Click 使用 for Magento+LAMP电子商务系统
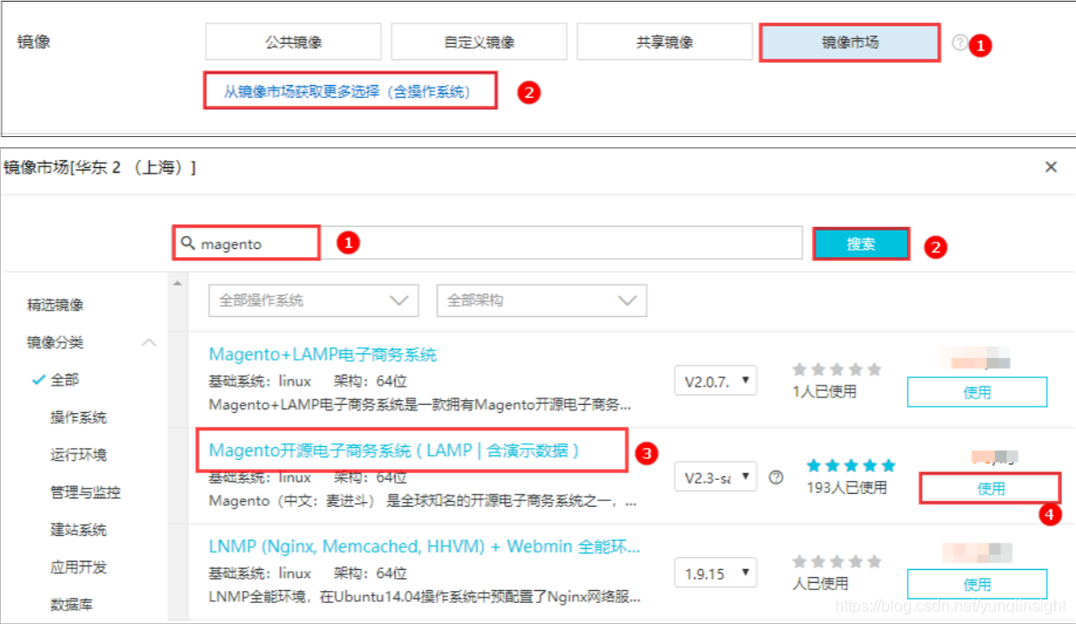Image resolution: width=1076 pixels, height=624 pixels. [x=976, y=392]
